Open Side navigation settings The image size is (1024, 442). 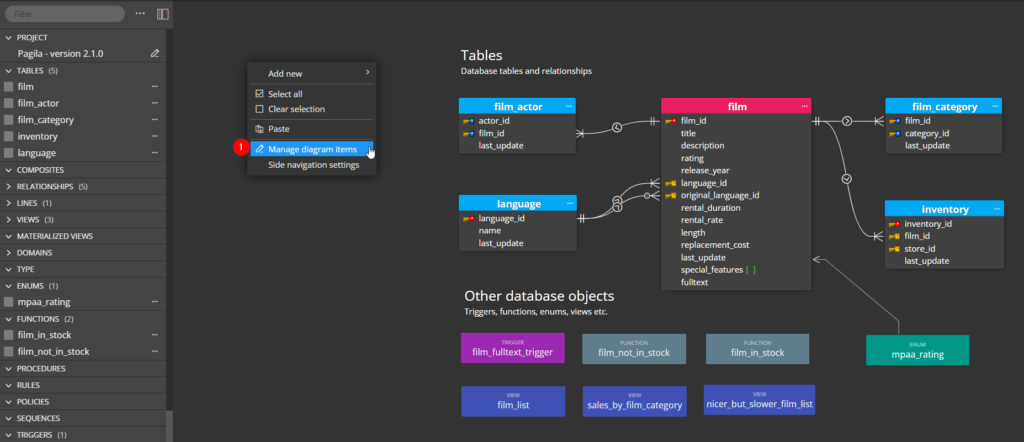click(x=312, y=165)
